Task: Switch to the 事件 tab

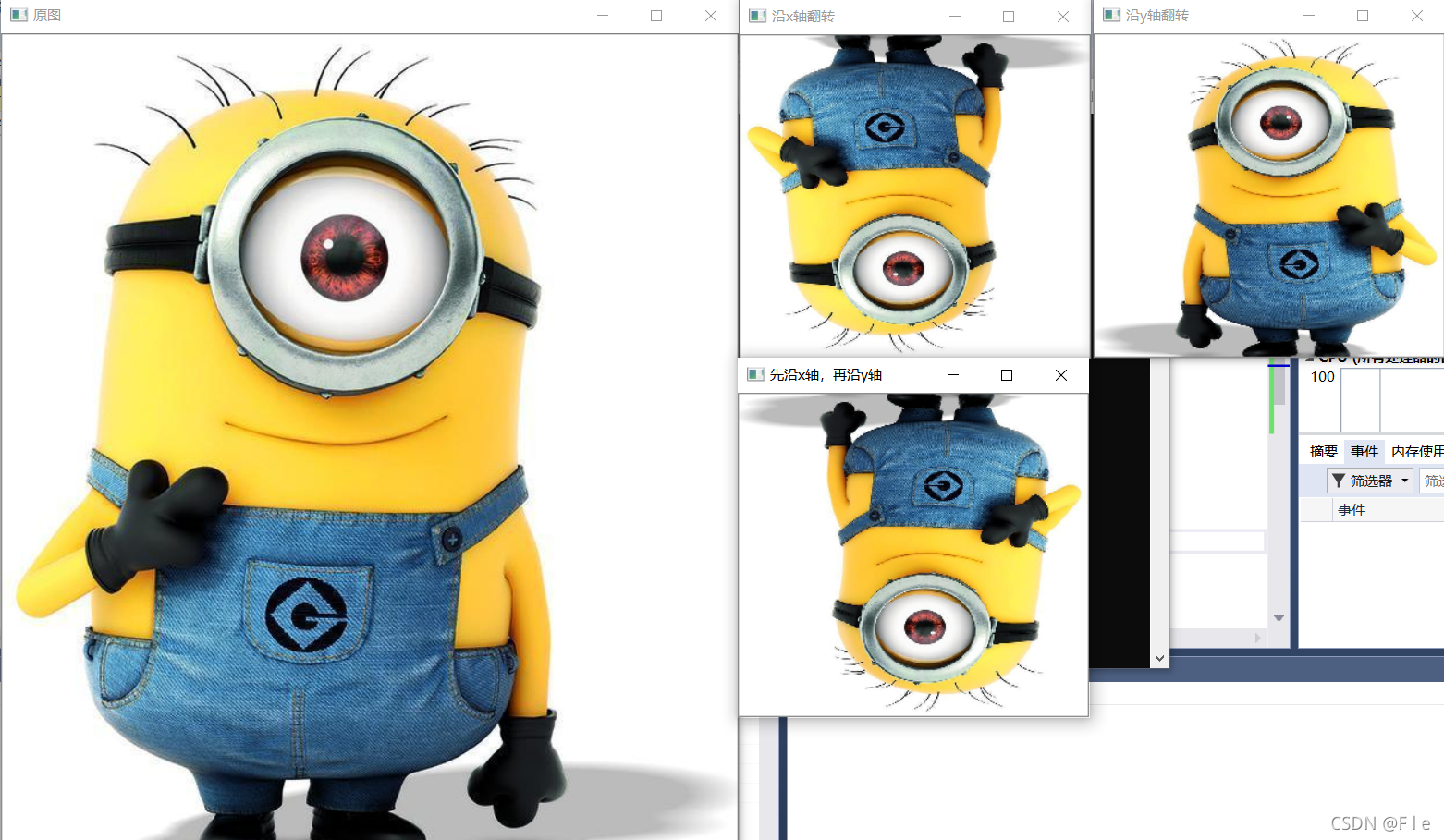Action: tap(1364, 451)
